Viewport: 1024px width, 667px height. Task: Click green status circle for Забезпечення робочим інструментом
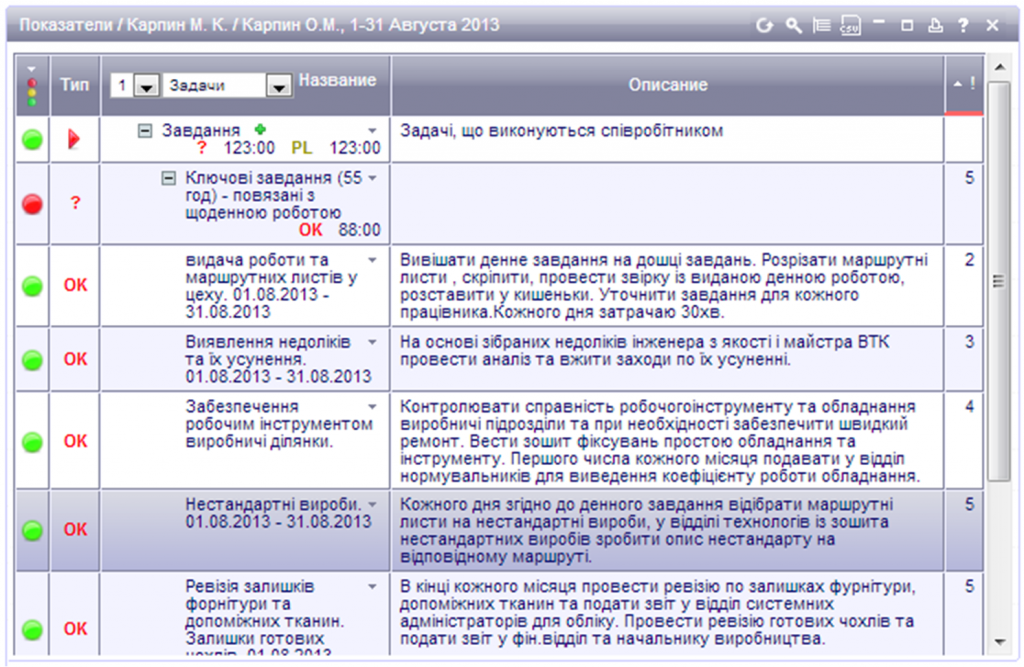point(32,442)
